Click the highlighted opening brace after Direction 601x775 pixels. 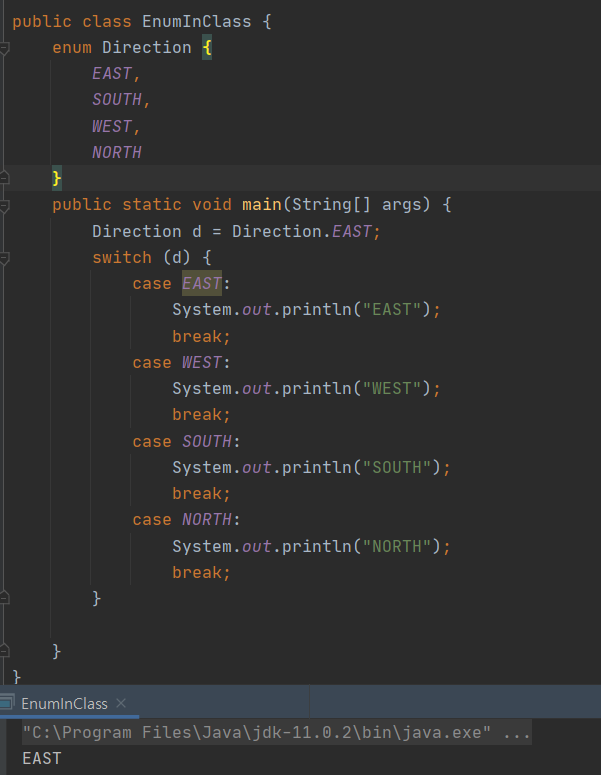tap(207, 48)
